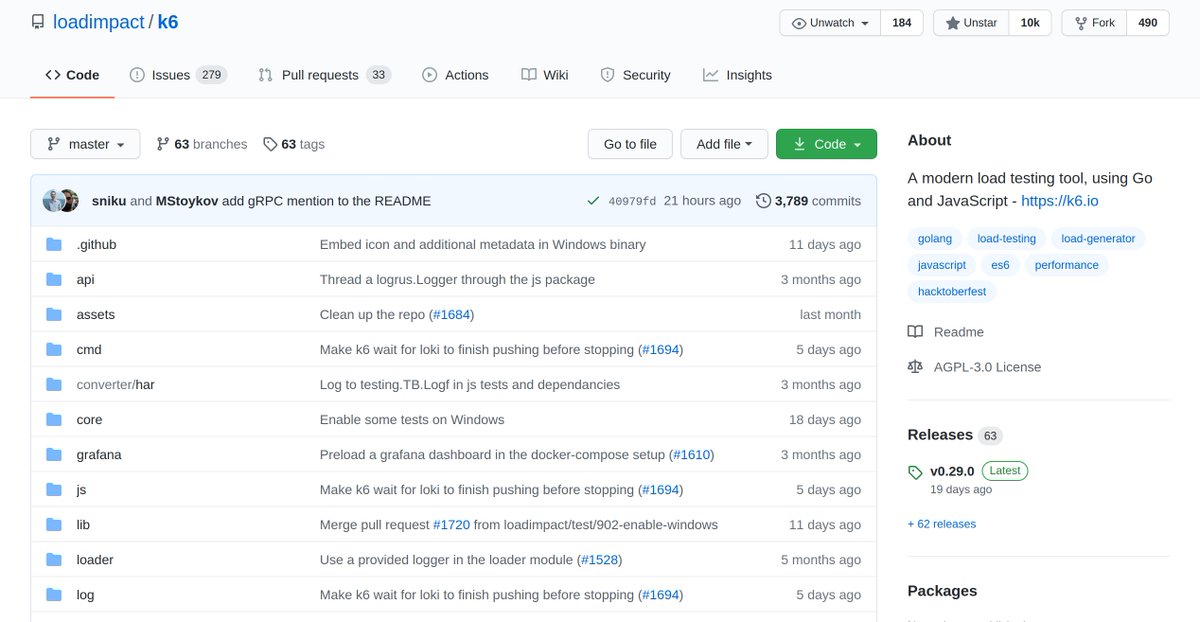The width and height of the screenshot is (1200, 622).
Task: Open the Actions tab
Action: point(456,75)
